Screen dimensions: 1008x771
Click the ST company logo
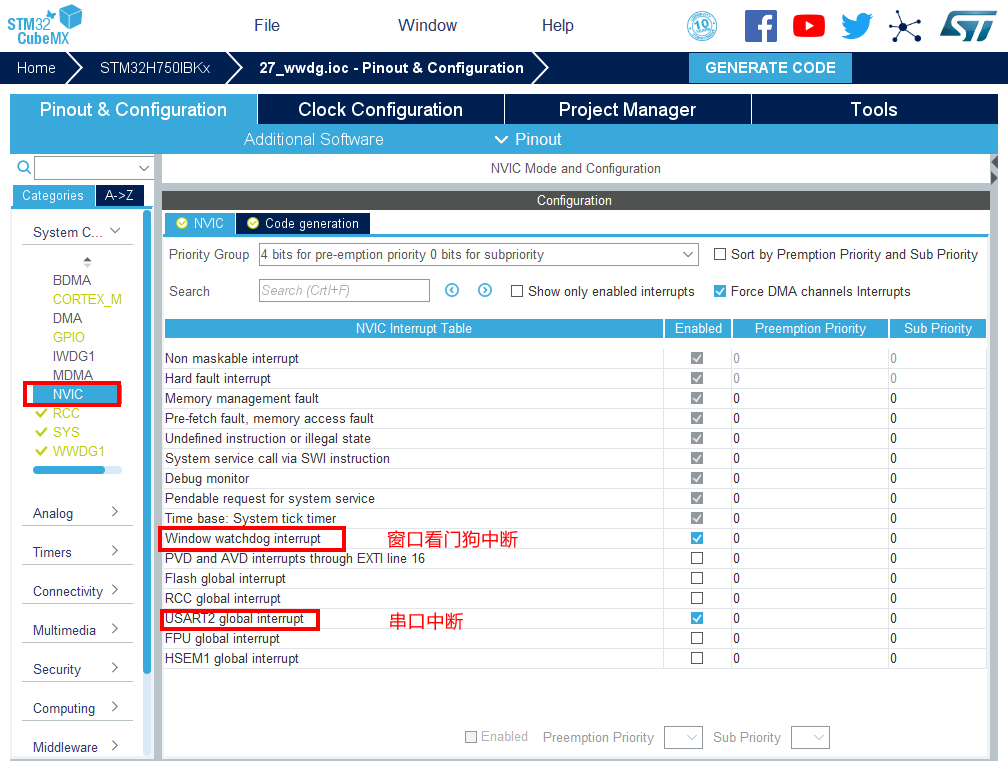tap(967, 26)
